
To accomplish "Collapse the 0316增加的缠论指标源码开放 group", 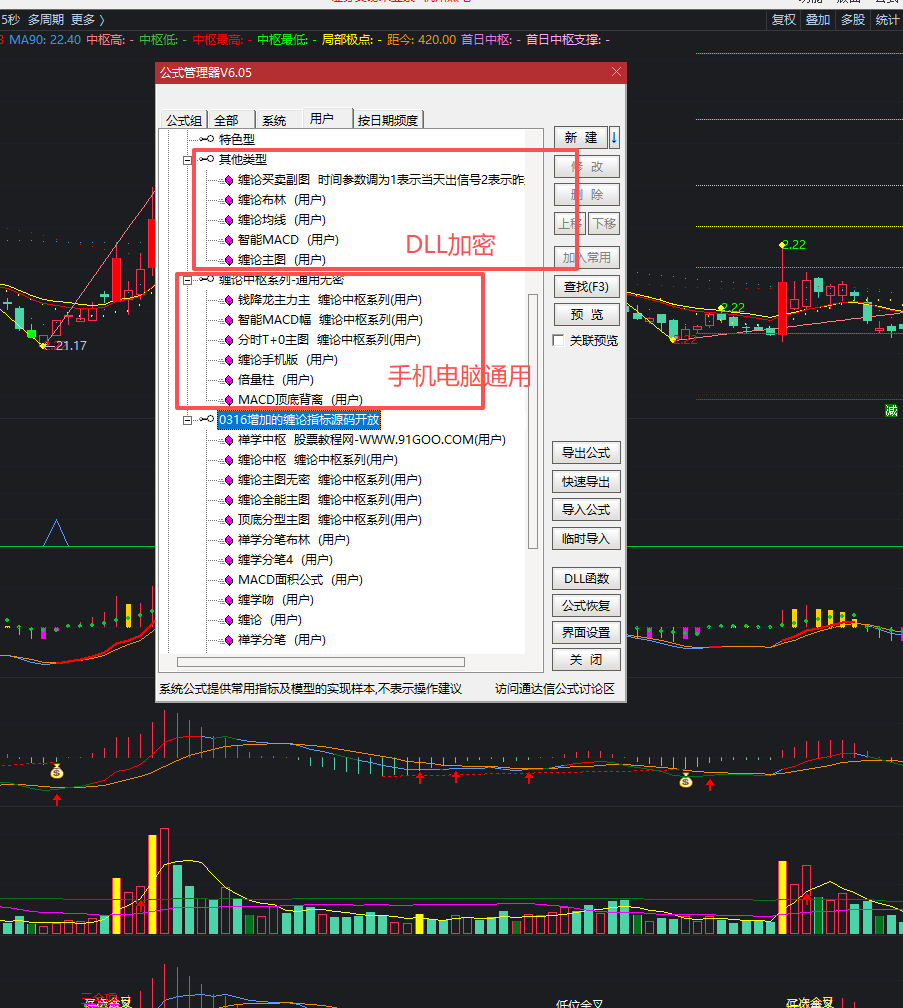I will pyautogui.click(x=187, y=420).
